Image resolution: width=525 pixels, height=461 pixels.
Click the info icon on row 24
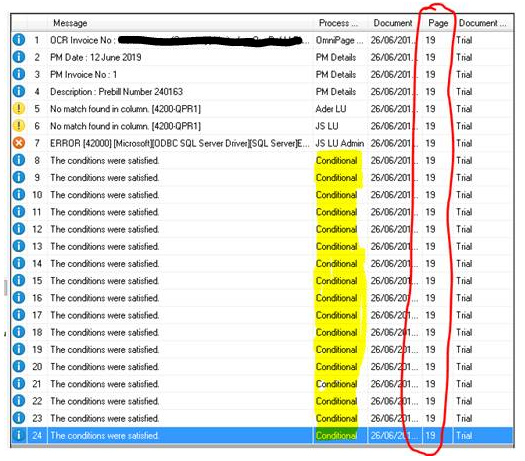pyautogui.click(x=19, y=435)
